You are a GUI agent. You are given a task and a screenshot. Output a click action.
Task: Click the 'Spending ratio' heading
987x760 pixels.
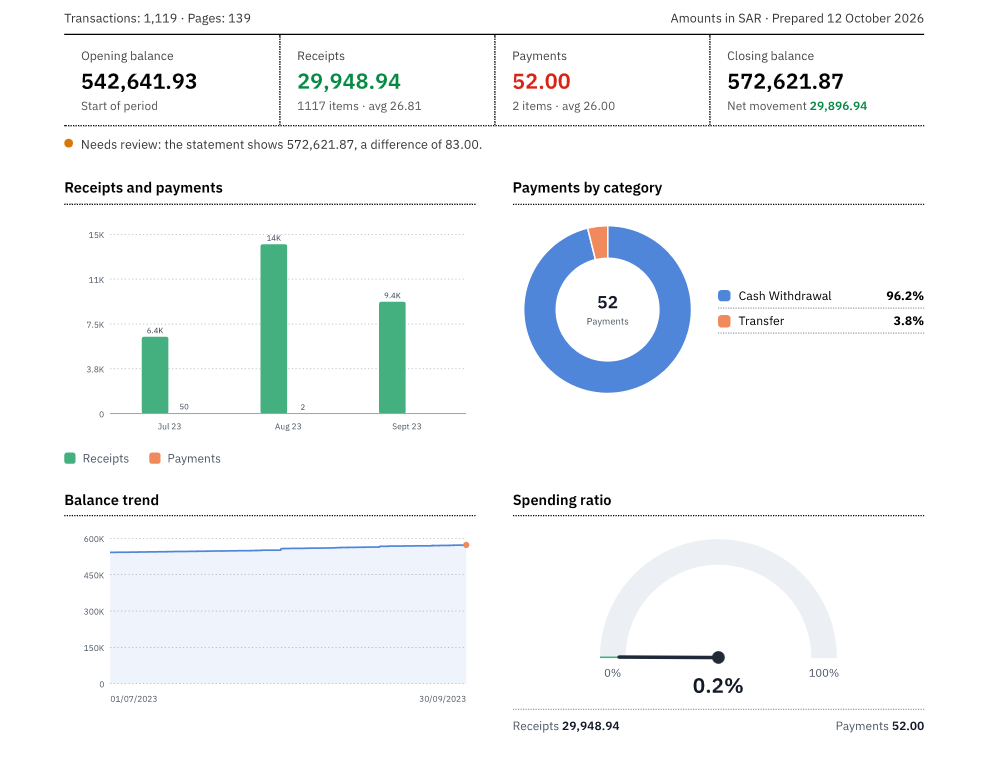tap(562, 500)
